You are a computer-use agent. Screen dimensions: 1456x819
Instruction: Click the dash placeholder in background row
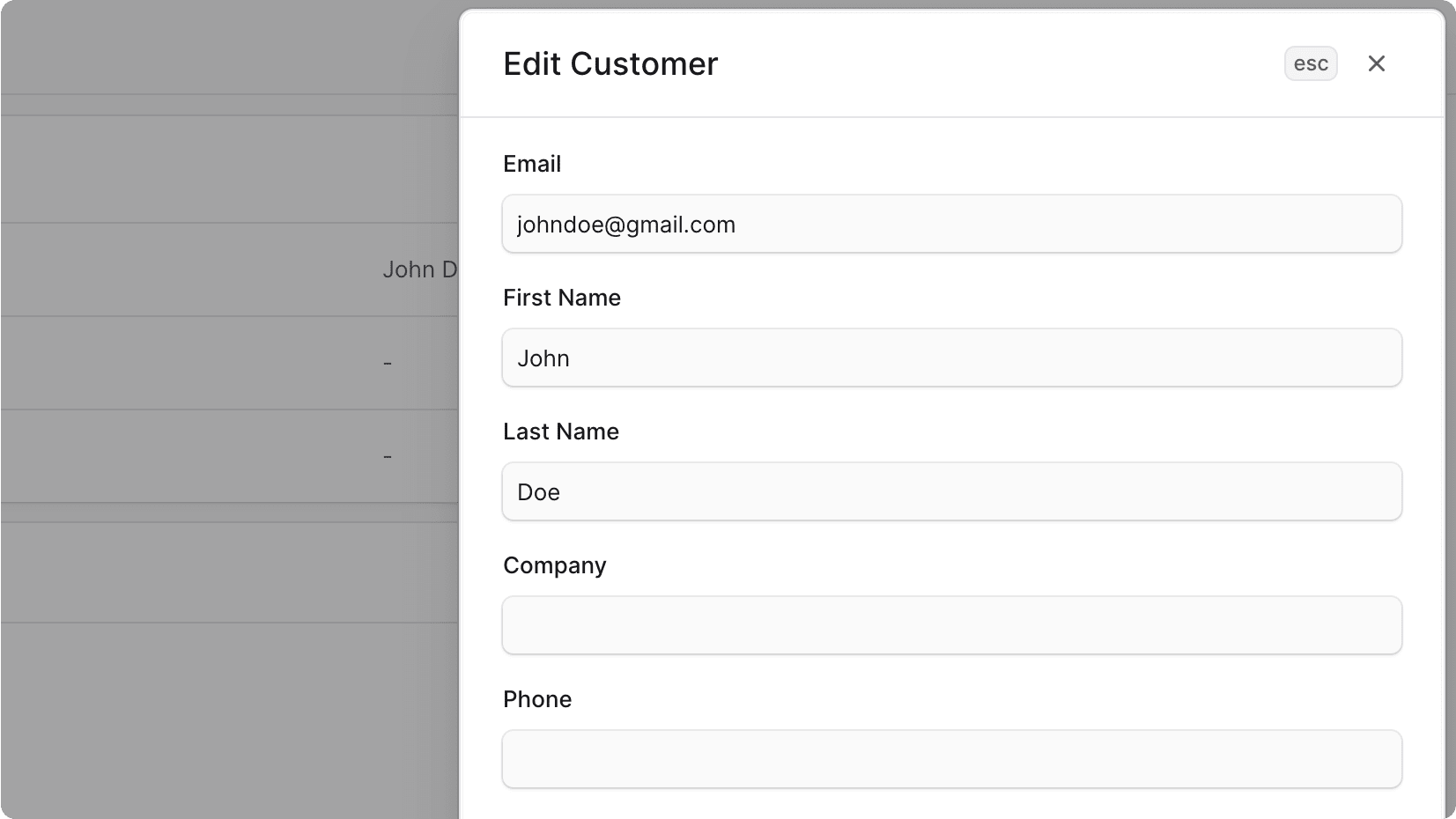[388, 364]
